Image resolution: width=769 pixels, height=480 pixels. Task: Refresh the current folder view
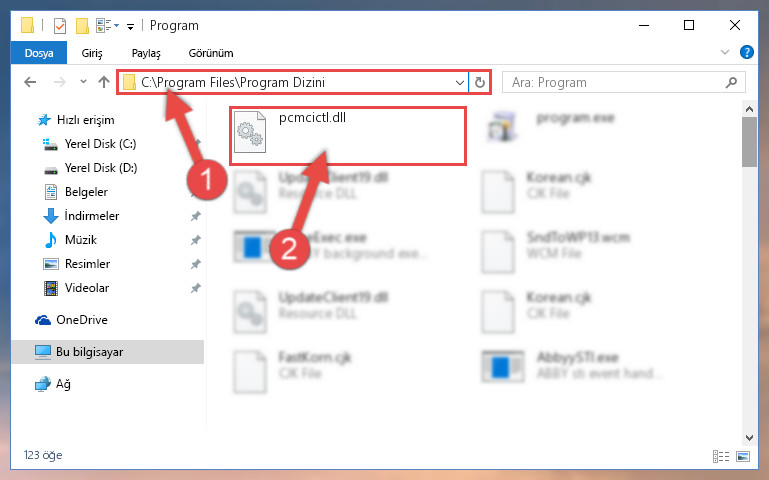pos(480,82)
